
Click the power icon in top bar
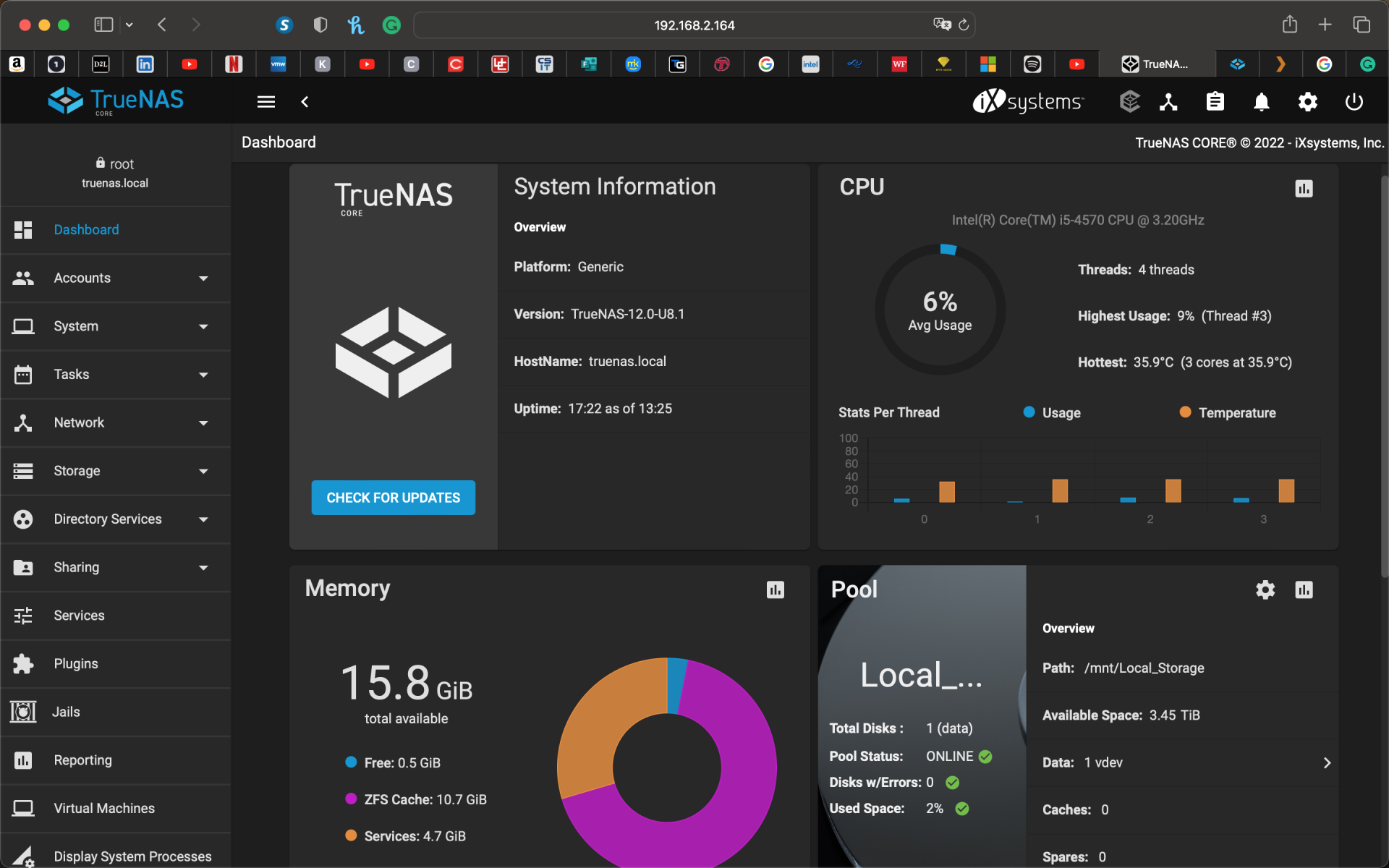coord(1354,102)
